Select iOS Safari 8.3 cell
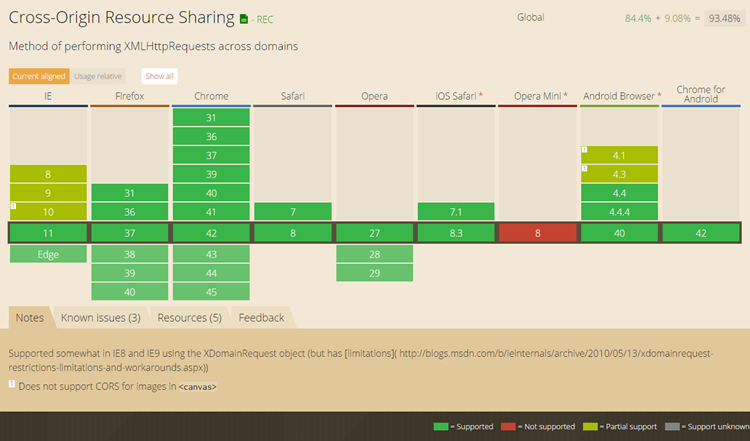The width and height of the screenshot is (750, 441). [x=456, y=233]
